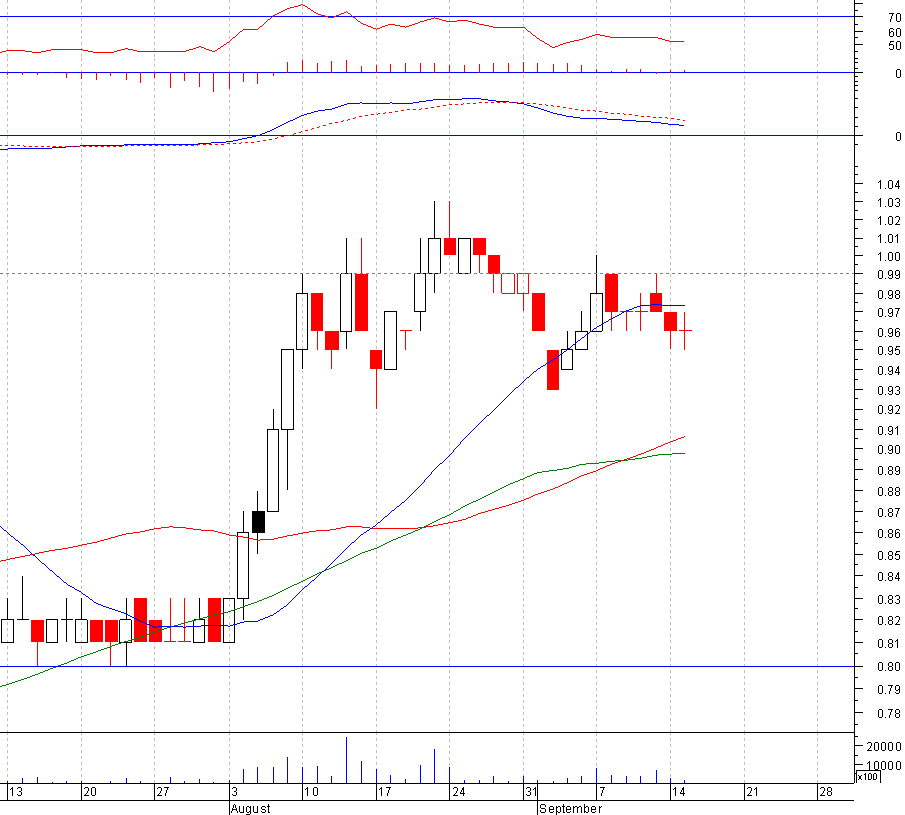Screen dimensions: 905x815
Task: Pick the 0.86 value on price scale
Action: coord(888,534)
